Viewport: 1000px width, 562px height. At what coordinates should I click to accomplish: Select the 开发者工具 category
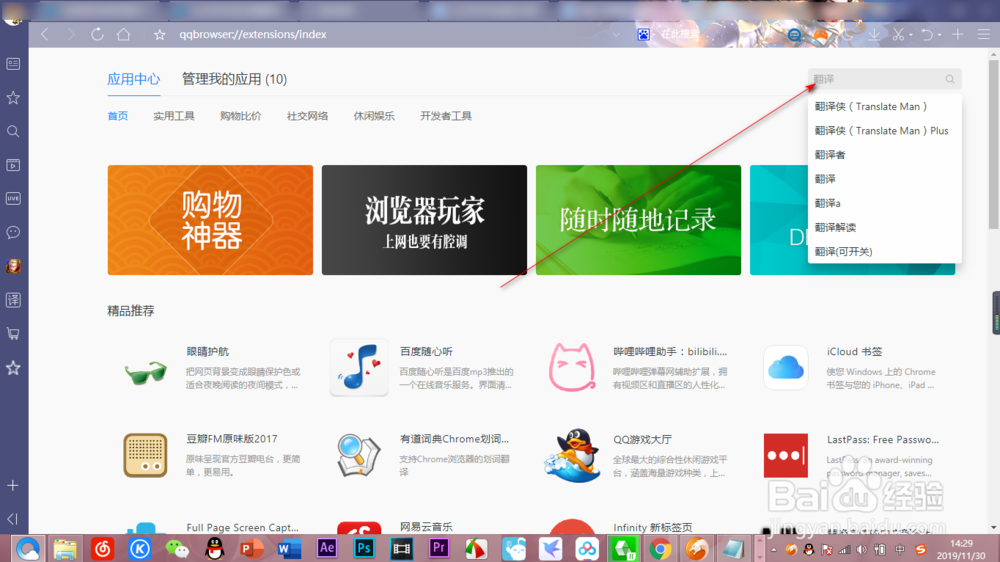point(446,116)
